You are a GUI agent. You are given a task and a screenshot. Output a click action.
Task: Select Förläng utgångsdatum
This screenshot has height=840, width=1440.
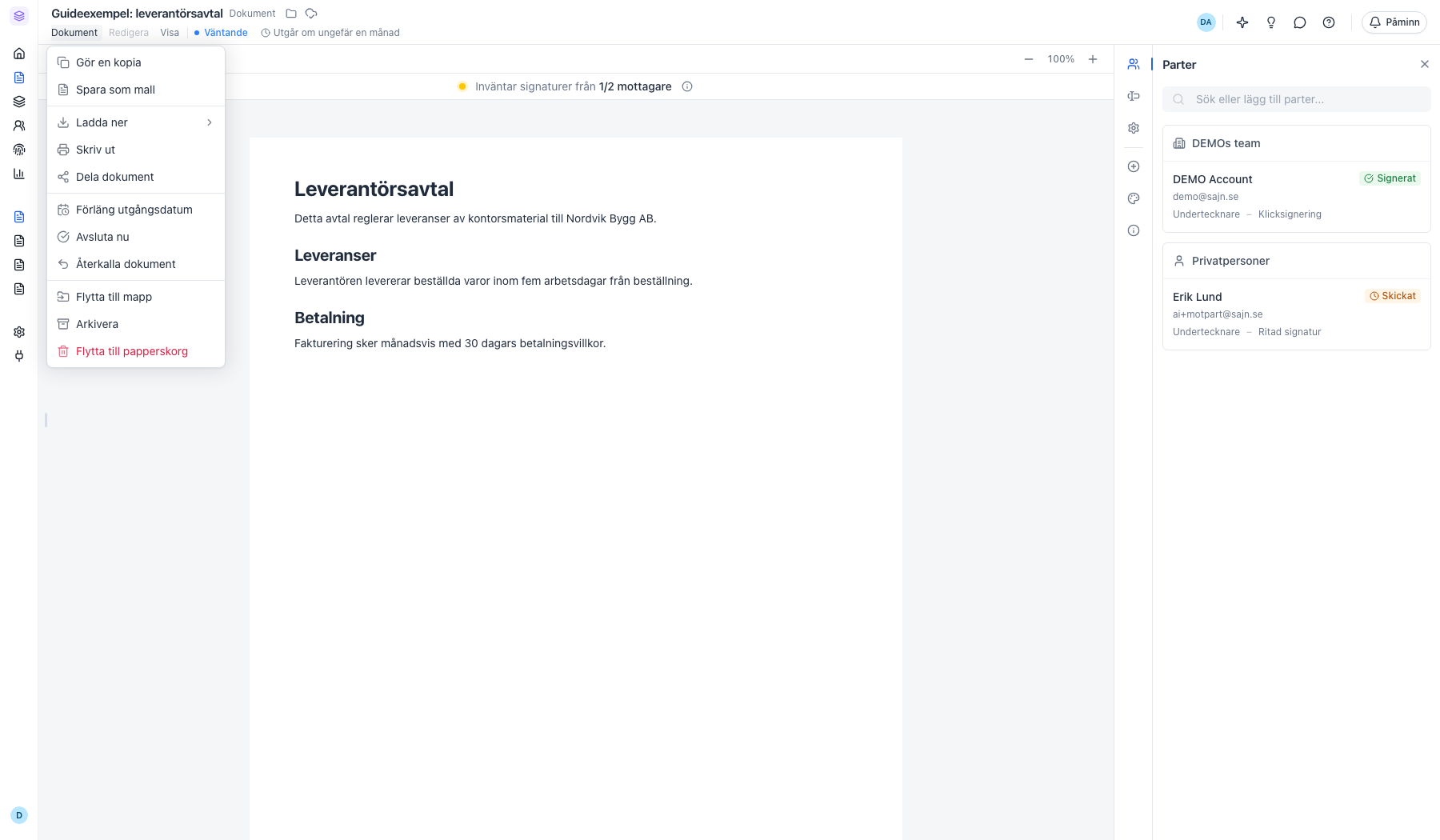click(x=136, y=210)
